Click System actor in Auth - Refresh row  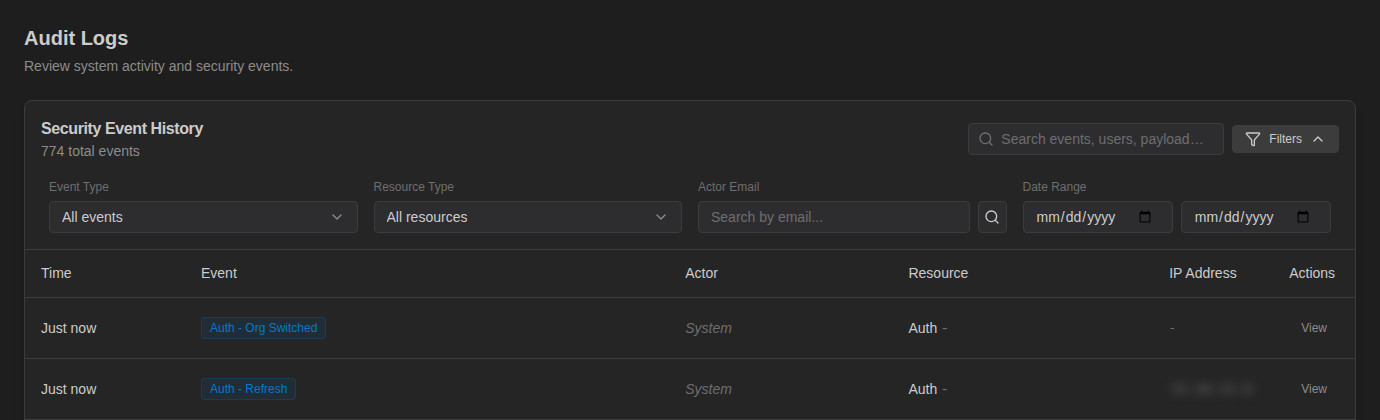click(x=708, y=389)
